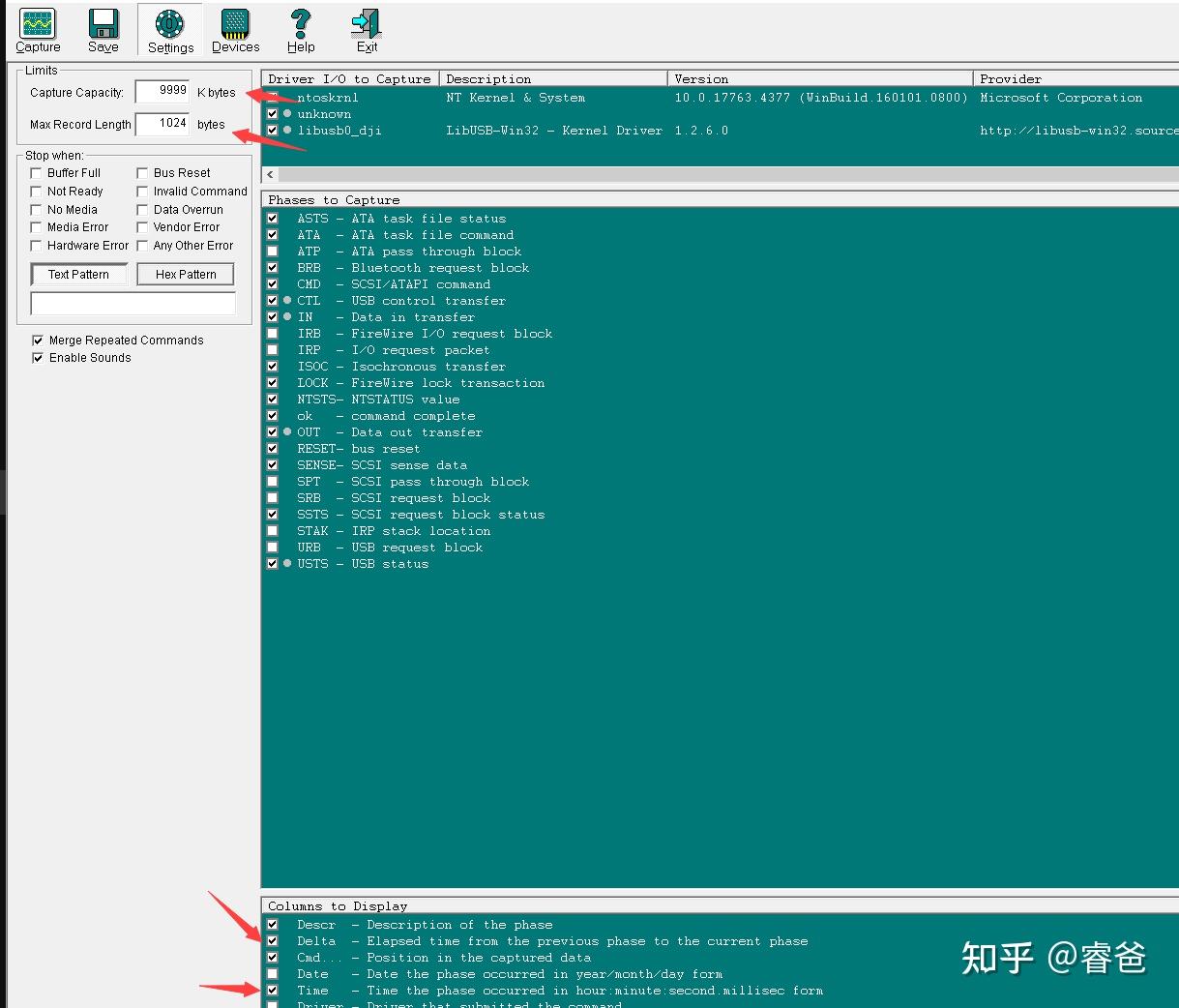Image resolution: width=1179 pixels, height=1008 pixels.
Task: Check the Media Error option
Action: tap(37, 227)
